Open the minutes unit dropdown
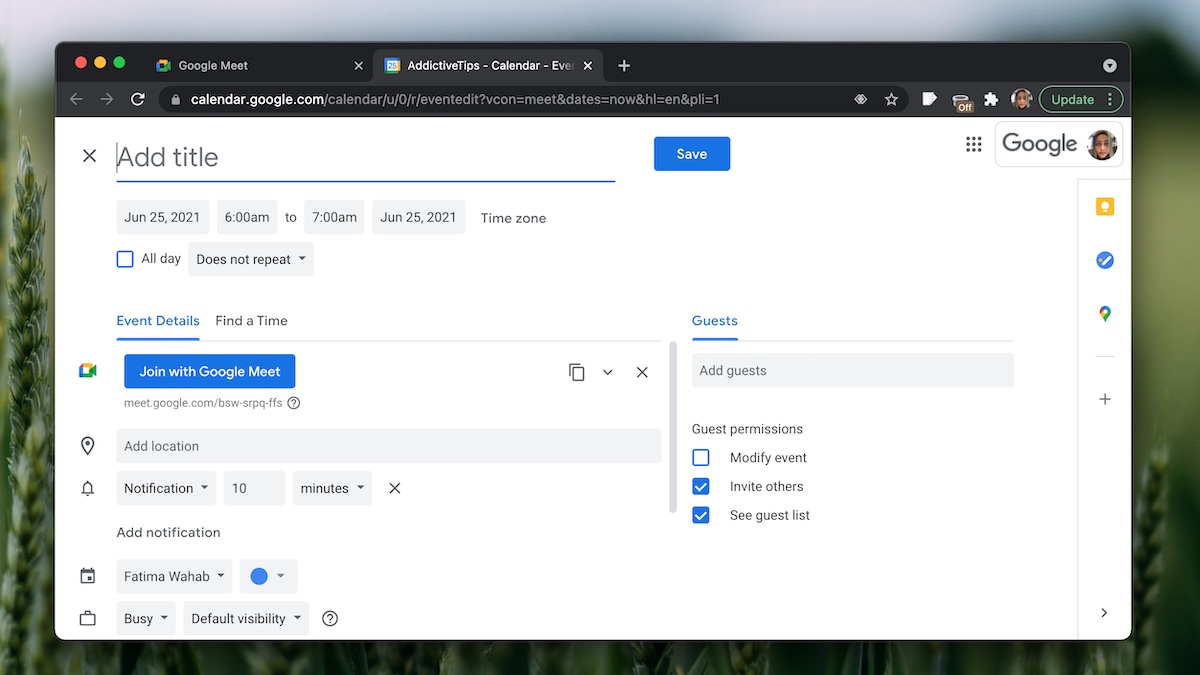This screenshot has height=675, width=1200. pos(332,488)
